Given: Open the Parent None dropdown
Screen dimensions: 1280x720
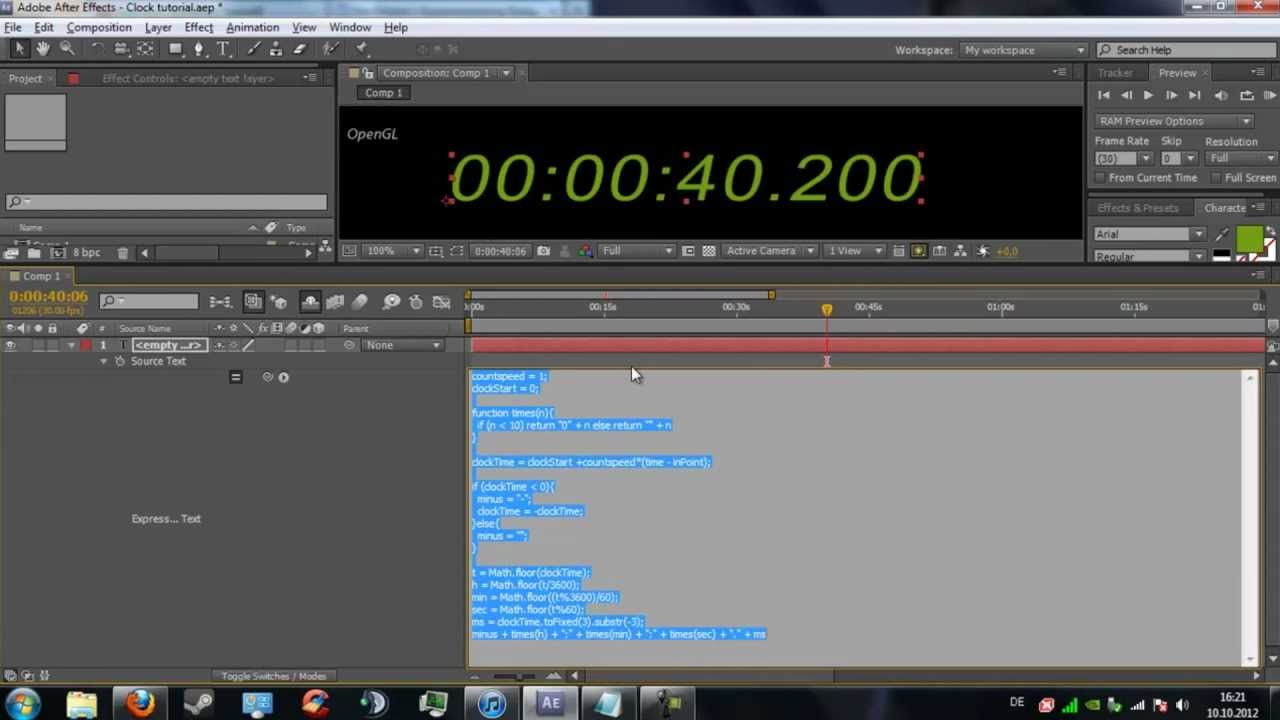Looking at the screenshot, I should [404, 345].
